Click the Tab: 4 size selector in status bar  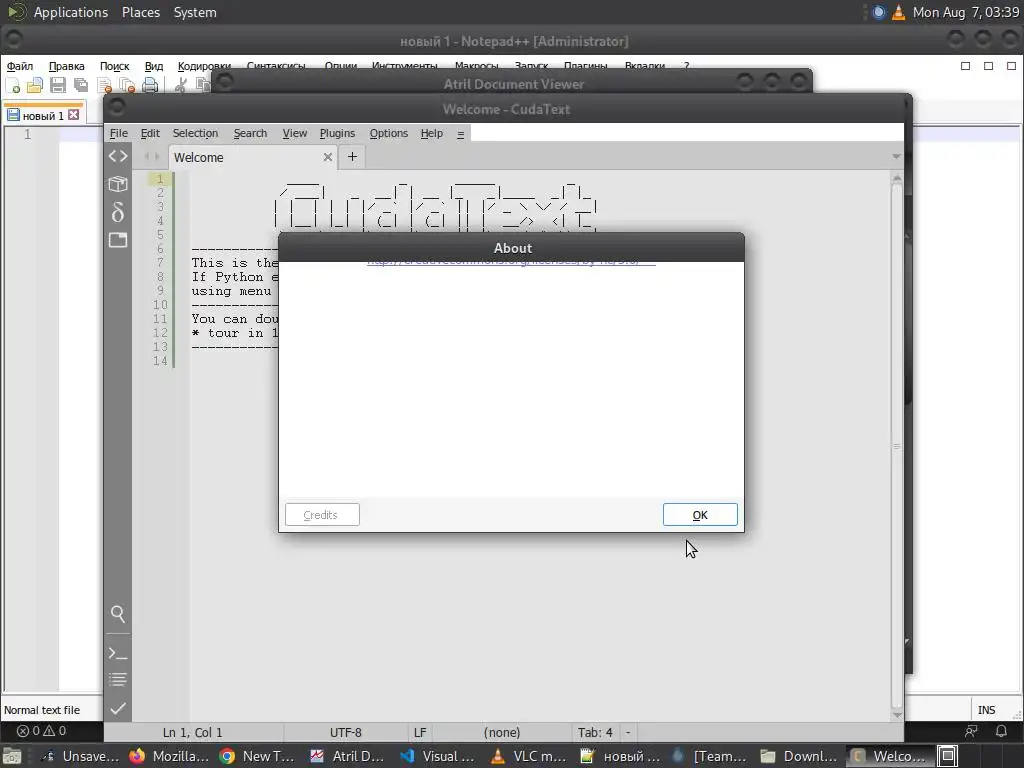[595, 733]
